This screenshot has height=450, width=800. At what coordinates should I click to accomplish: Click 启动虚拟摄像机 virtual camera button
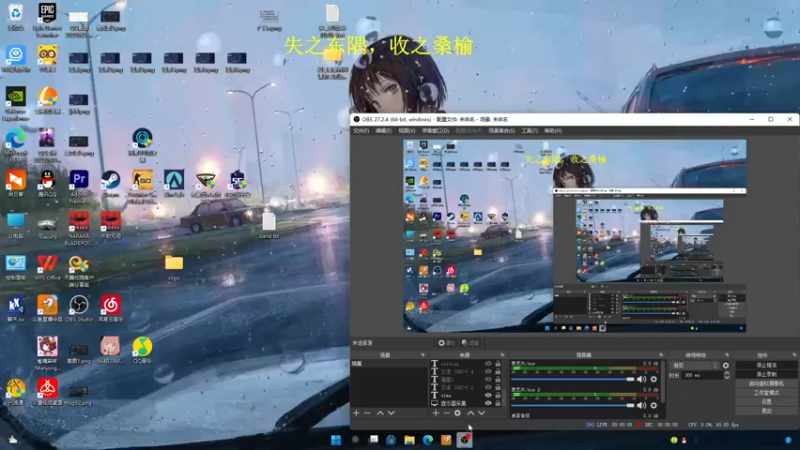coord(766,384)
